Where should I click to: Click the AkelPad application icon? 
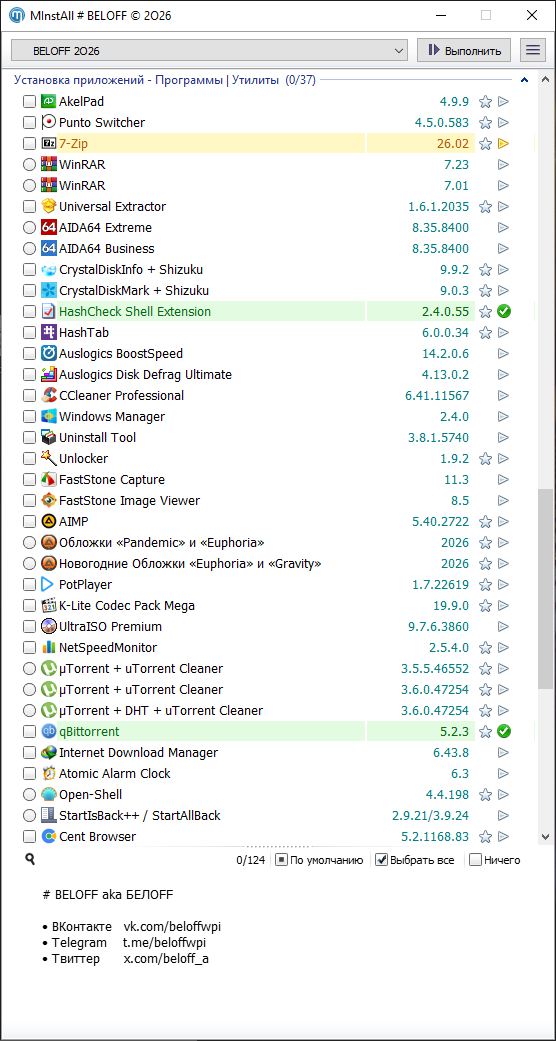pyautogui.click(x=48, y=102)
